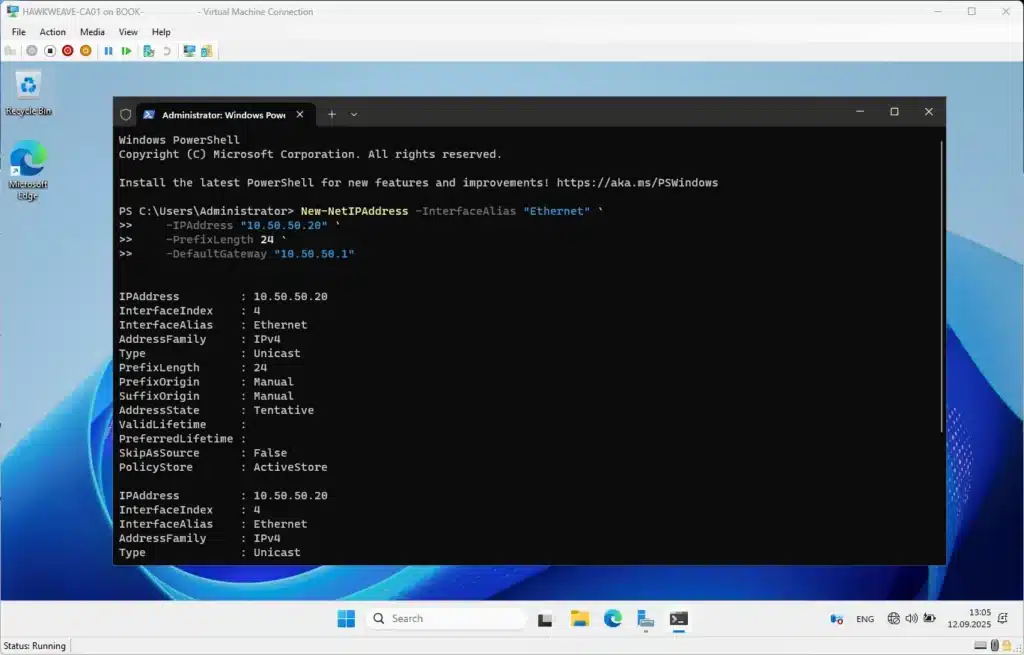
Task: Click the Enhanced Session toolbar icon
Action: tap(188, 50)
